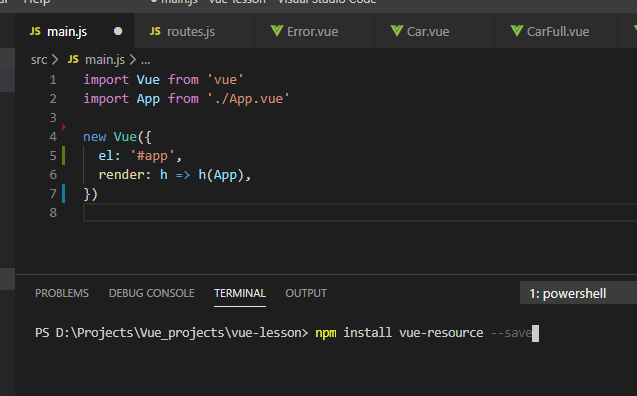Click the JS icon on main.js tab

[x=35, y=31]
